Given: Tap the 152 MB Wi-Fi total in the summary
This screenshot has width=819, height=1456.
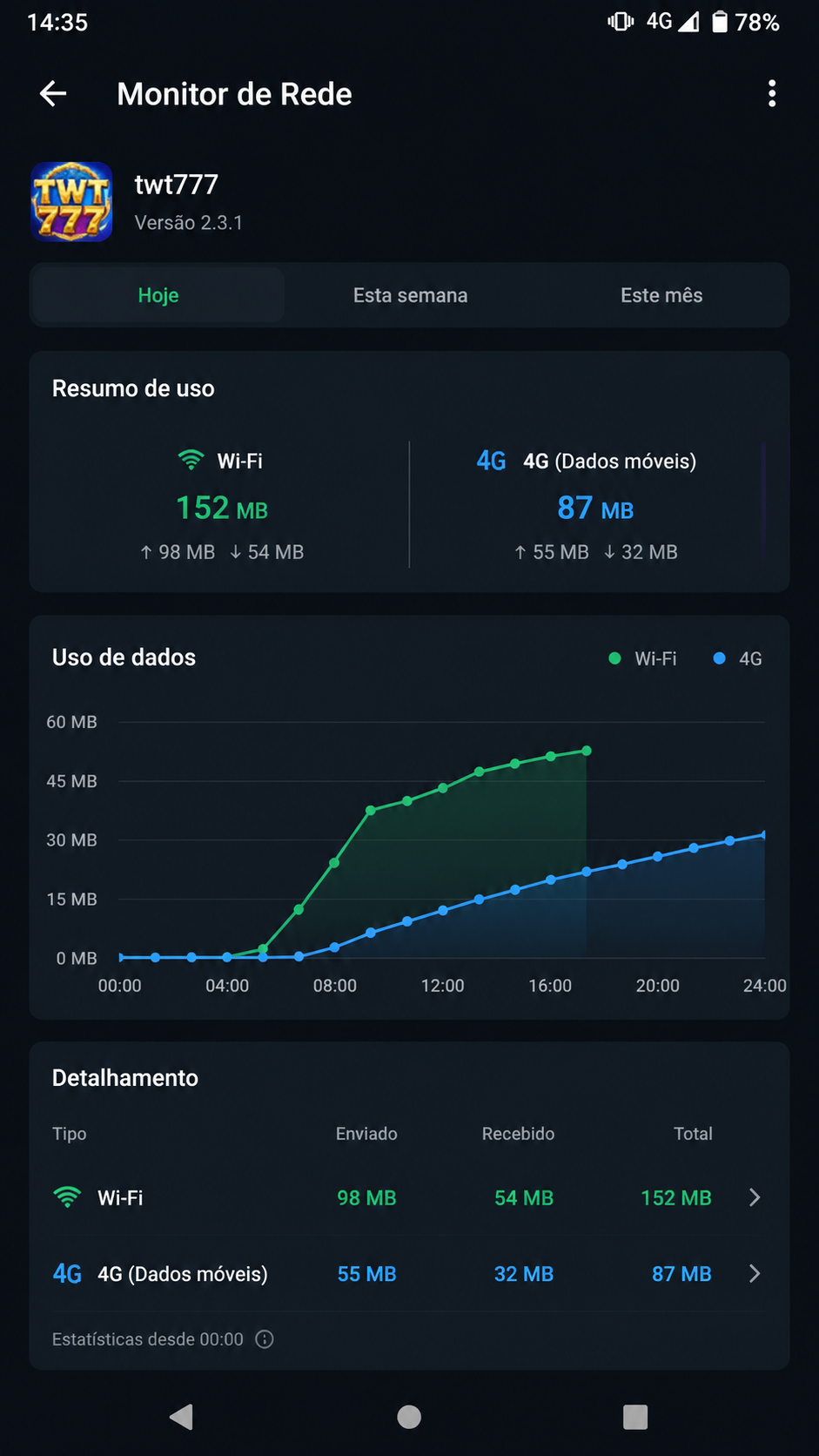Looking at the screenshot, I should [x=222, y=508].
